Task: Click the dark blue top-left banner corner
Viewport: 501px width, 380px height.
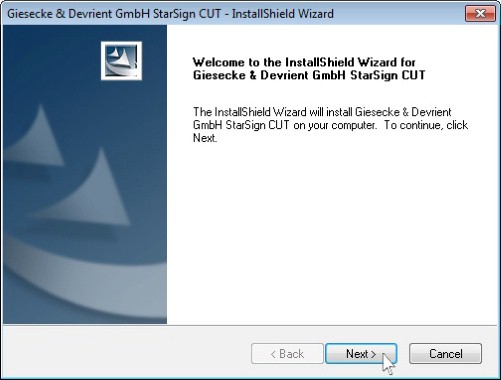Action: 27,43
